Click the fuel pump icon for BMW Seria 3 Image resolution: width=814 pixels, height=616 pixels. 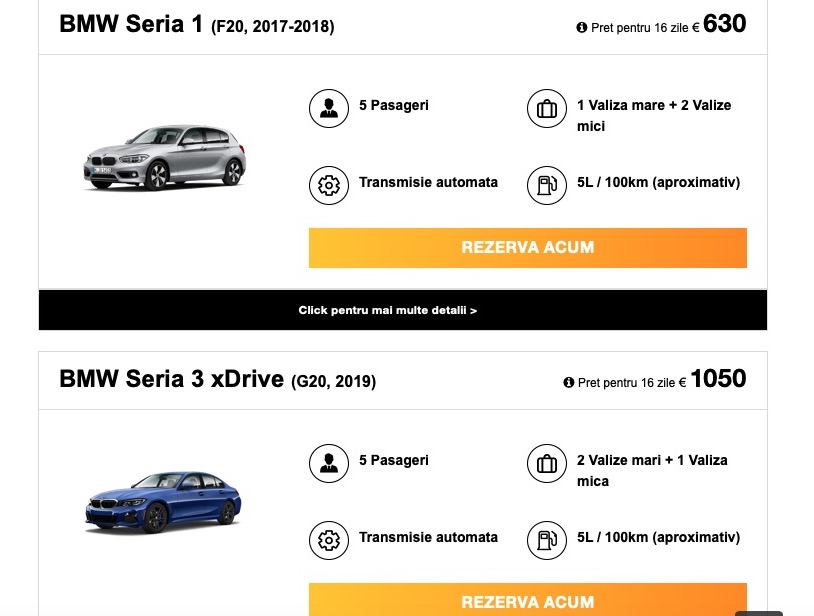click(x=546, y=540)
